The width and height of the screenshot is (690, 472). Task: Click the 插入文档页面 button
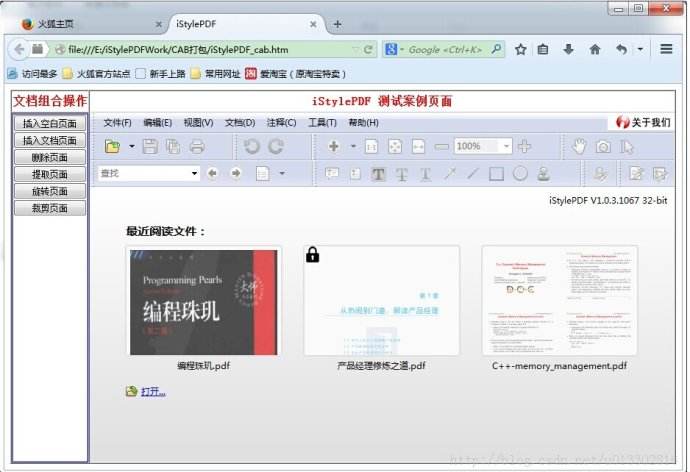tap(50, 140)
